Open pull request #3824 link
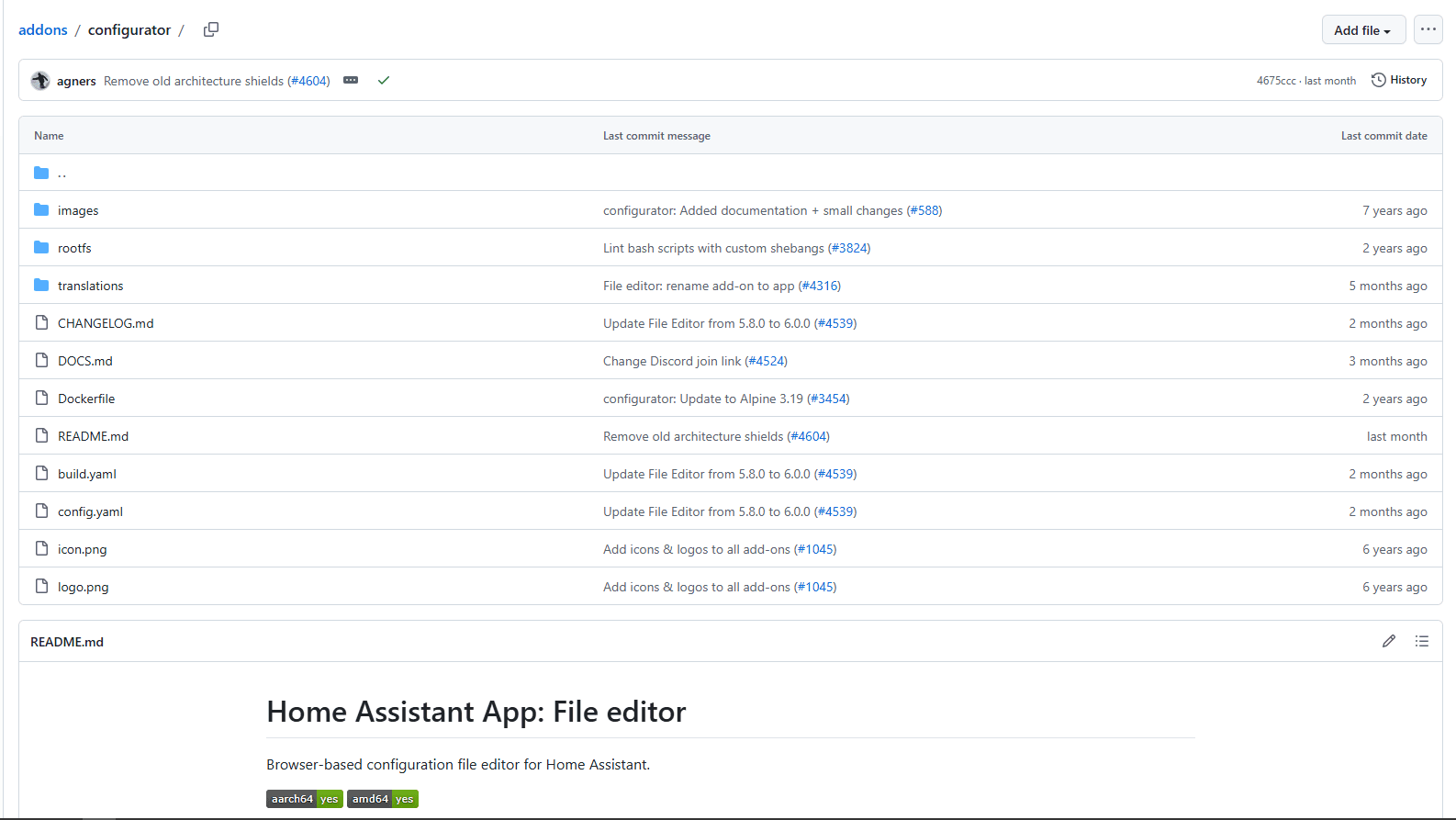 [x=849, y=249]
